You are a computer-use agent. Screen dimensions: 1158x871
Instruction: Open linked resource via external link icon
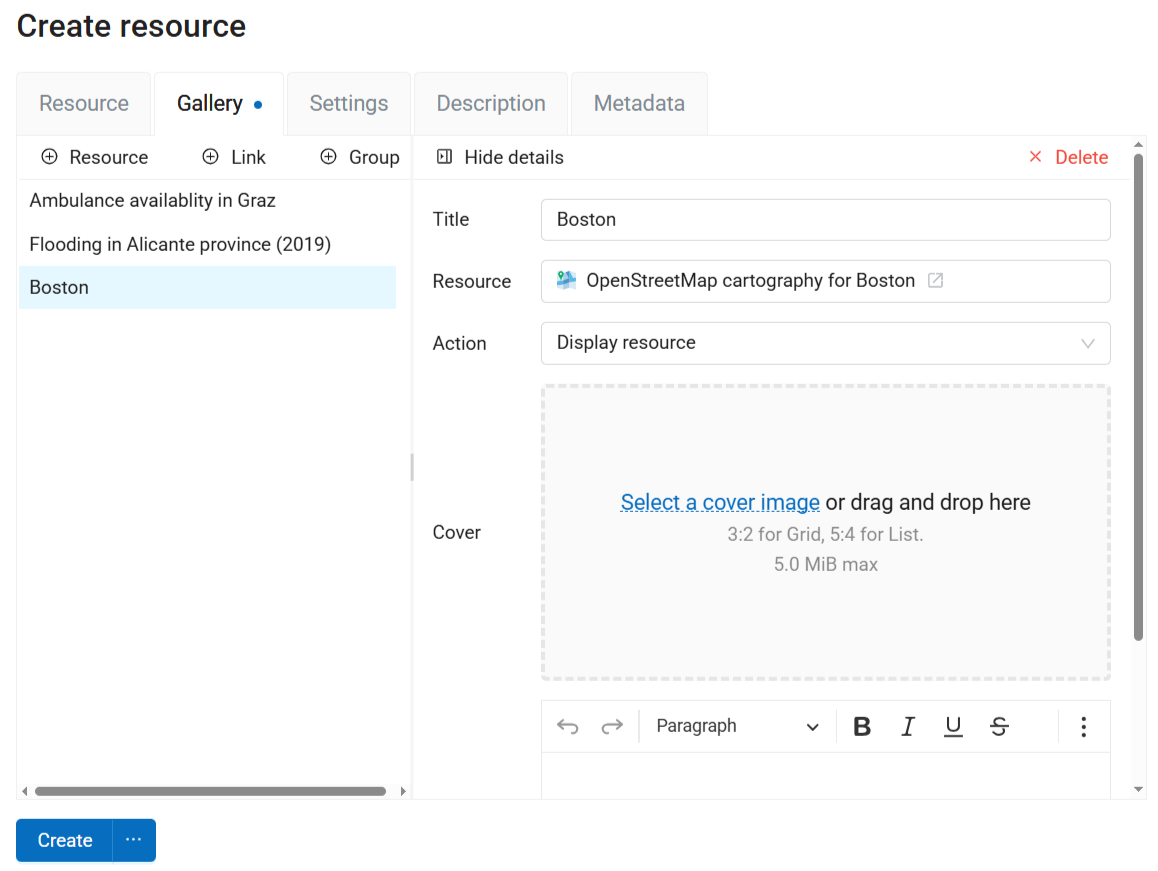pyautogui.click(x=936, y=281)
